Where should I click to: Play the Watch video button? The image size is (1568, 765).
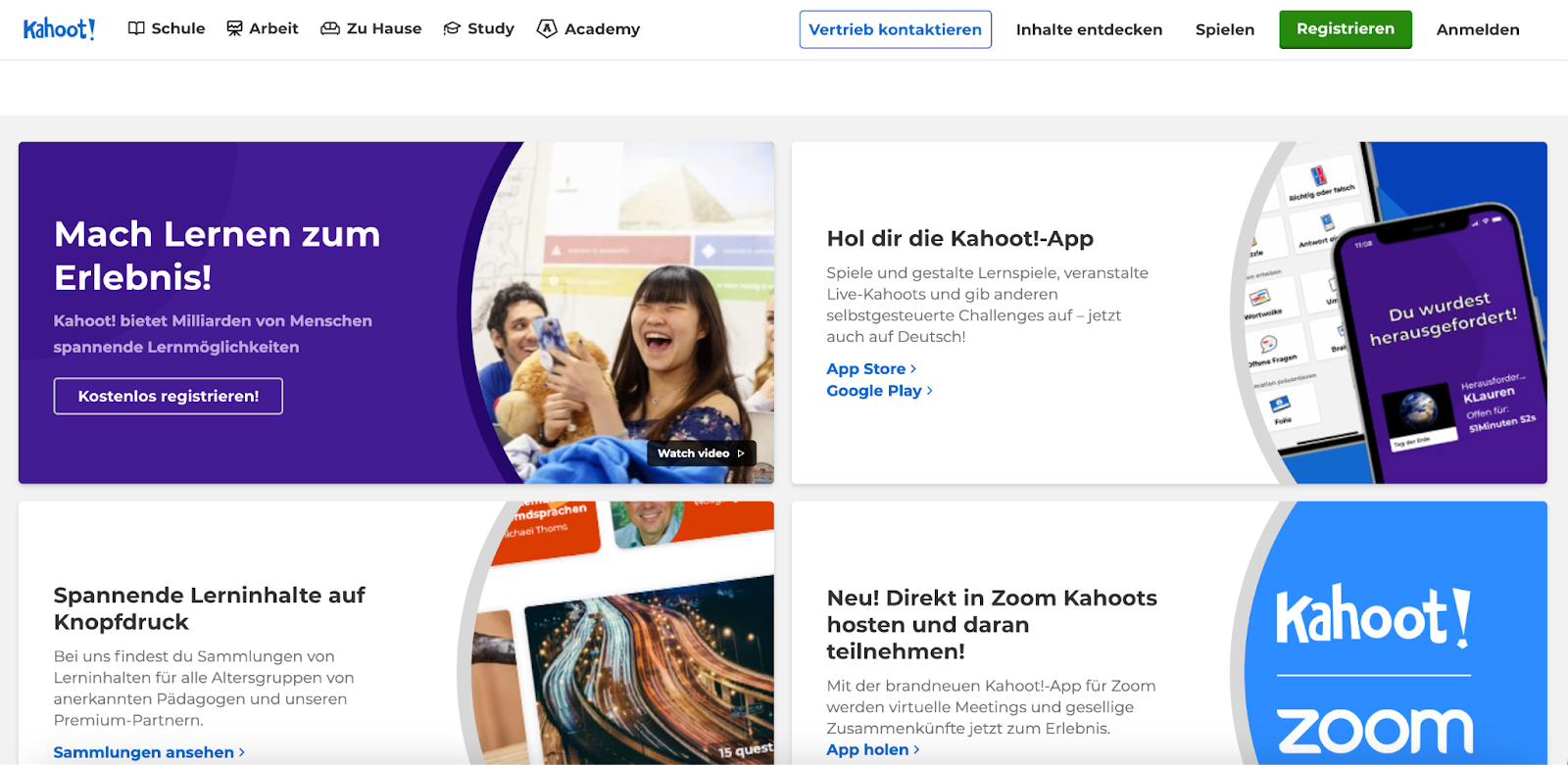click(x=702, y=454)
